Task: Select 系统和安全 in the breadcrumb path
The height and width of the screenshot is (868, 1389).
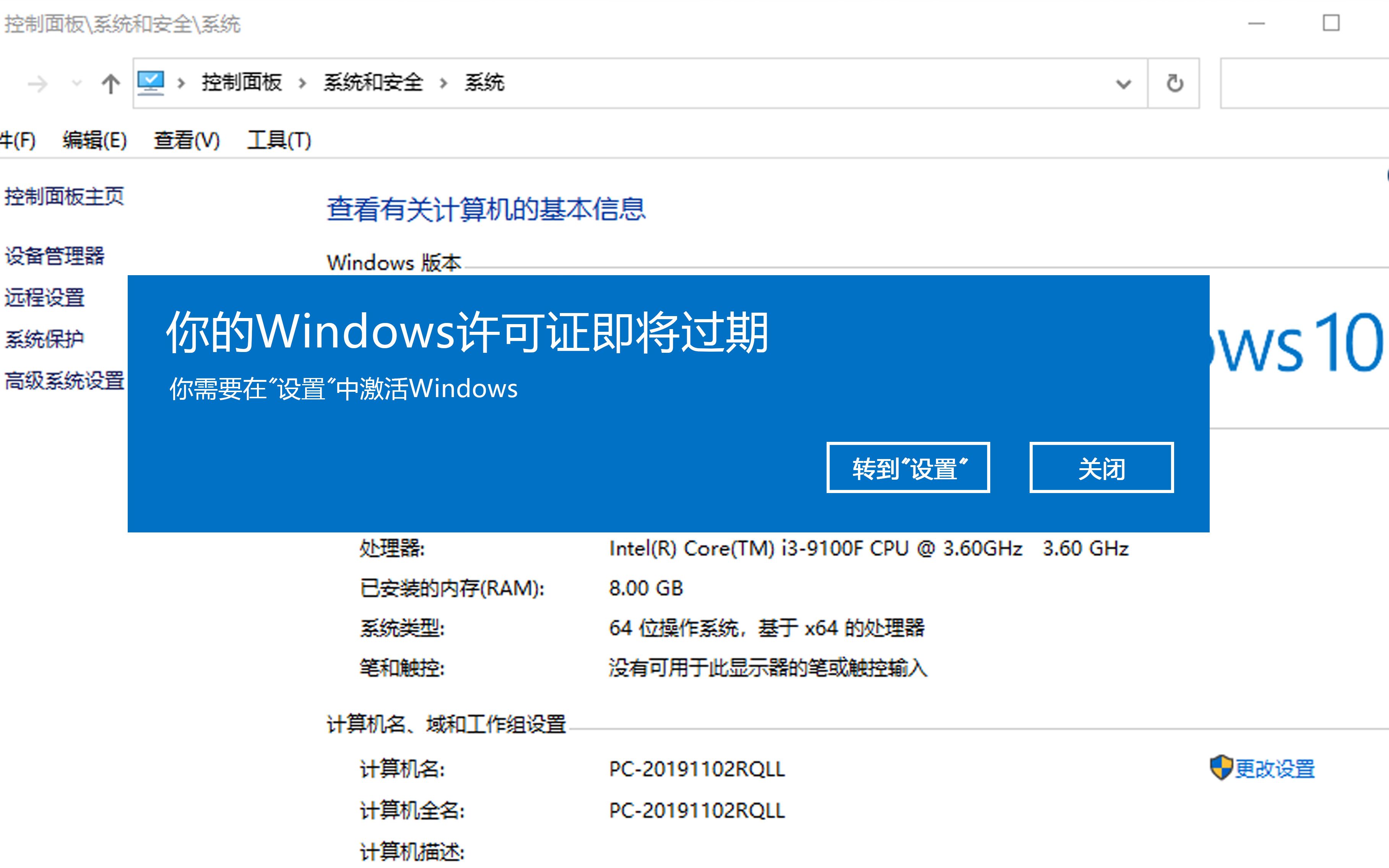Action: pyautogui.click(x=373, y=83)
